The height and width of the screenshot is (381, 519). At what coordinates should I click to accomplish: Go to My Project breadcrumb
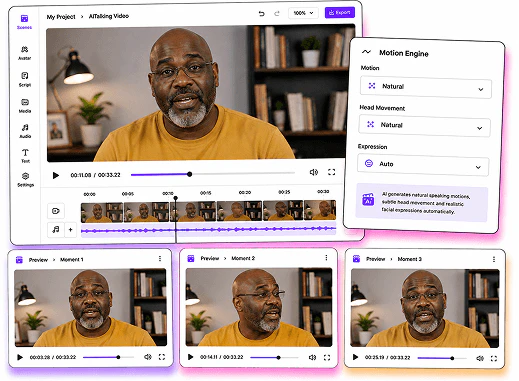[x=61, y=17]
